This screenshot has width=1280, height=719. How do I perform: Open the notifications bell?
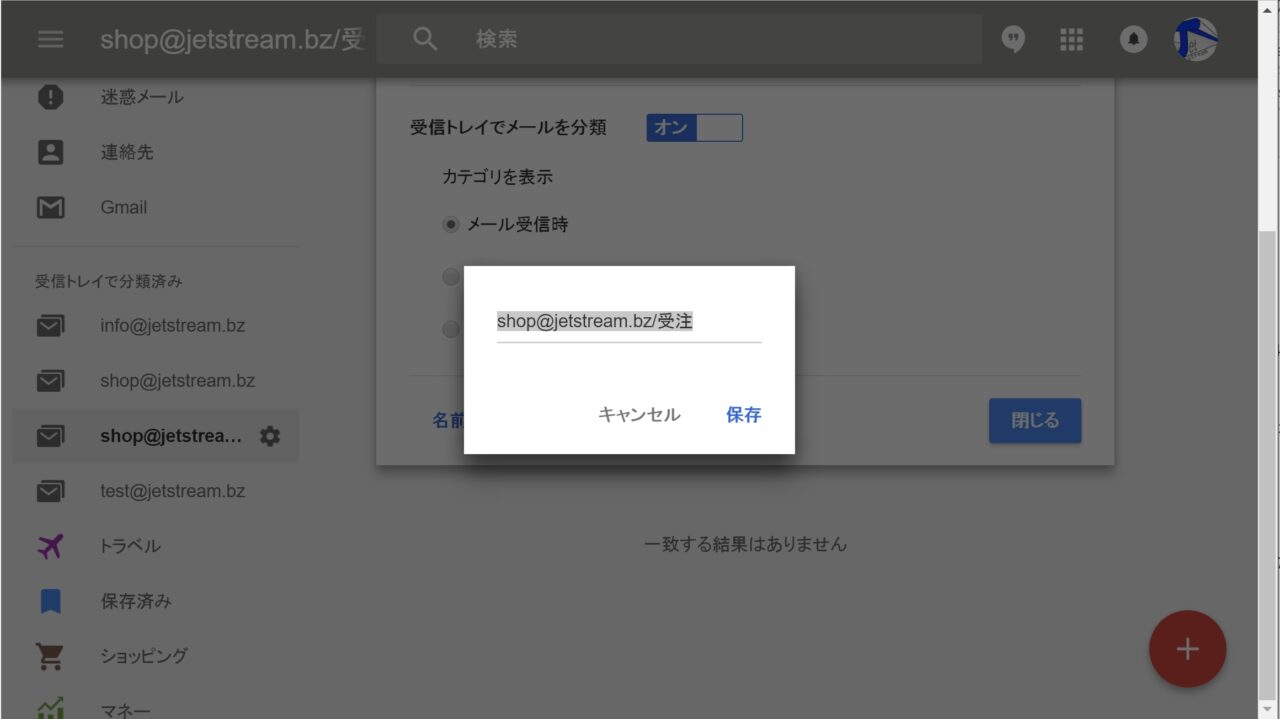point(1133,39)
